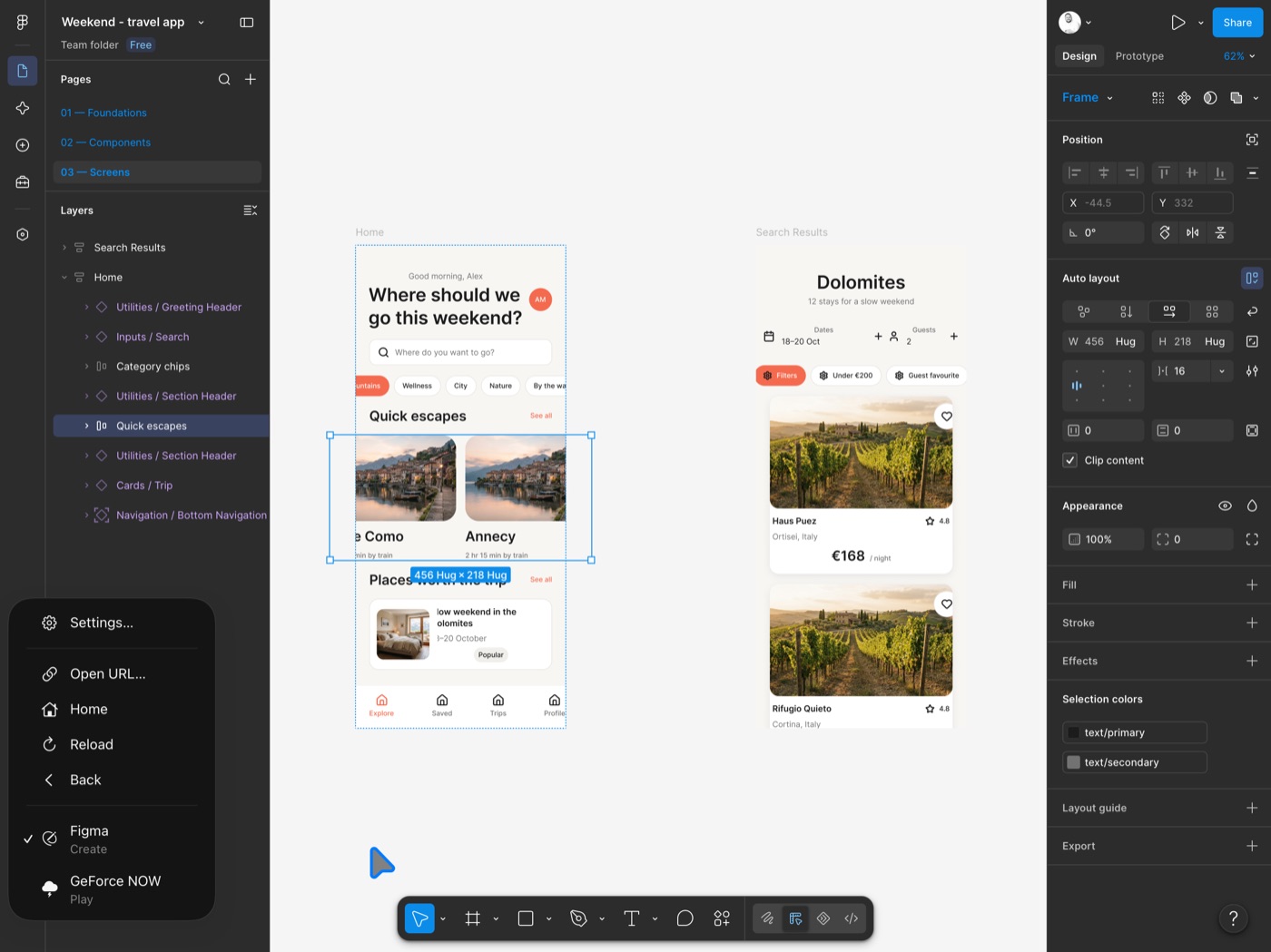Expand Cards / Trip layer
This screenshot has width=1271, height=952.
[x=87, y=486]
